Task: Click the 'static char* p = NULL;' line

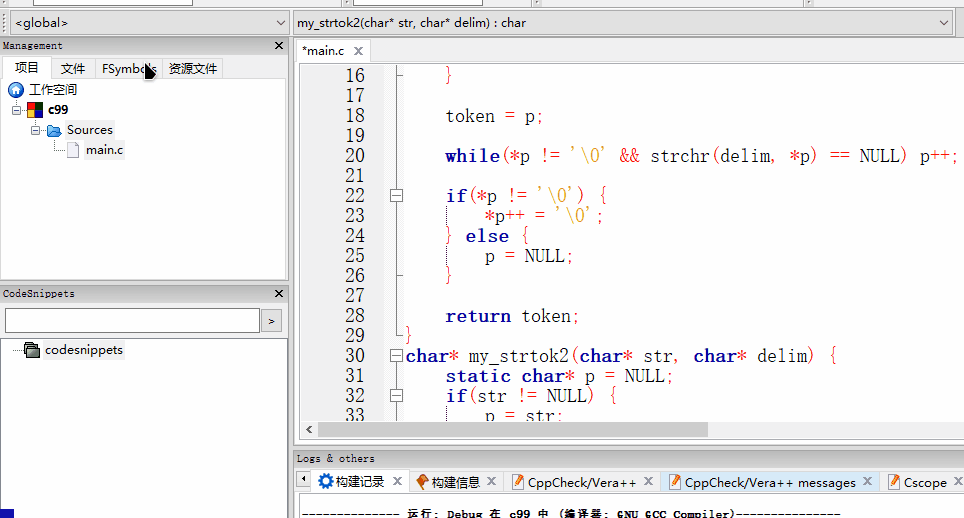Action: [559, 376]
